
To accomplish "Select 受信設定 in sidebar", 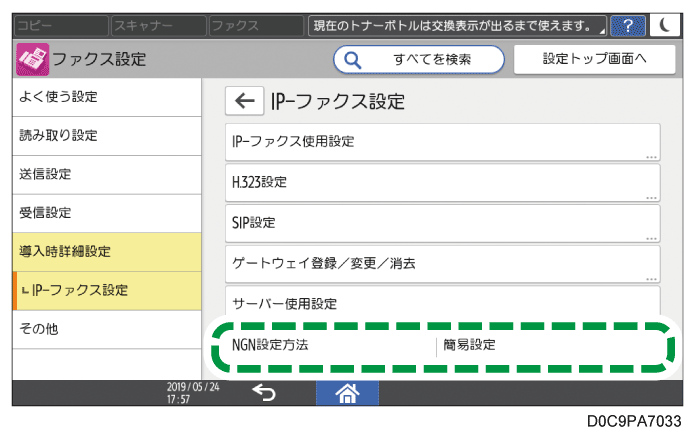I will pyautogui.click(x=107, y=214).
